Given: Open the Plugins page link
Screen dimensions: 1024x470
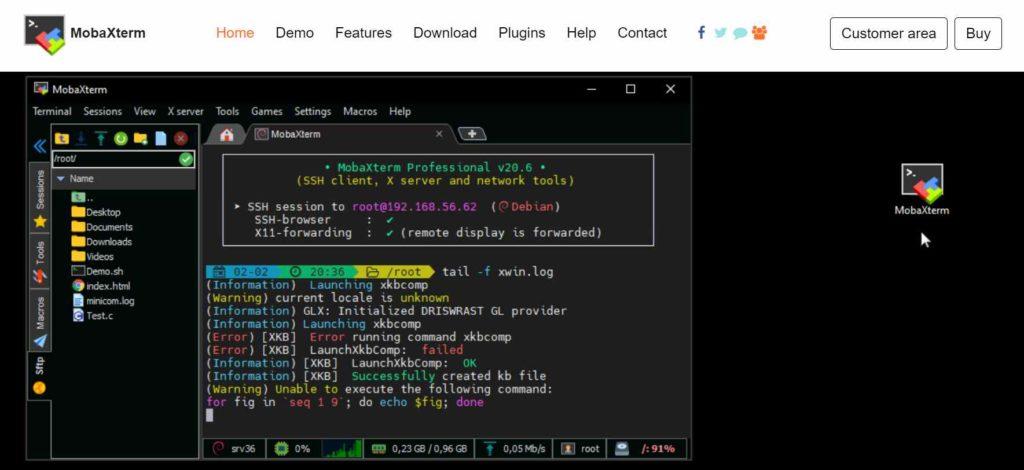Looking at the screenshot, I should (522, 33).
